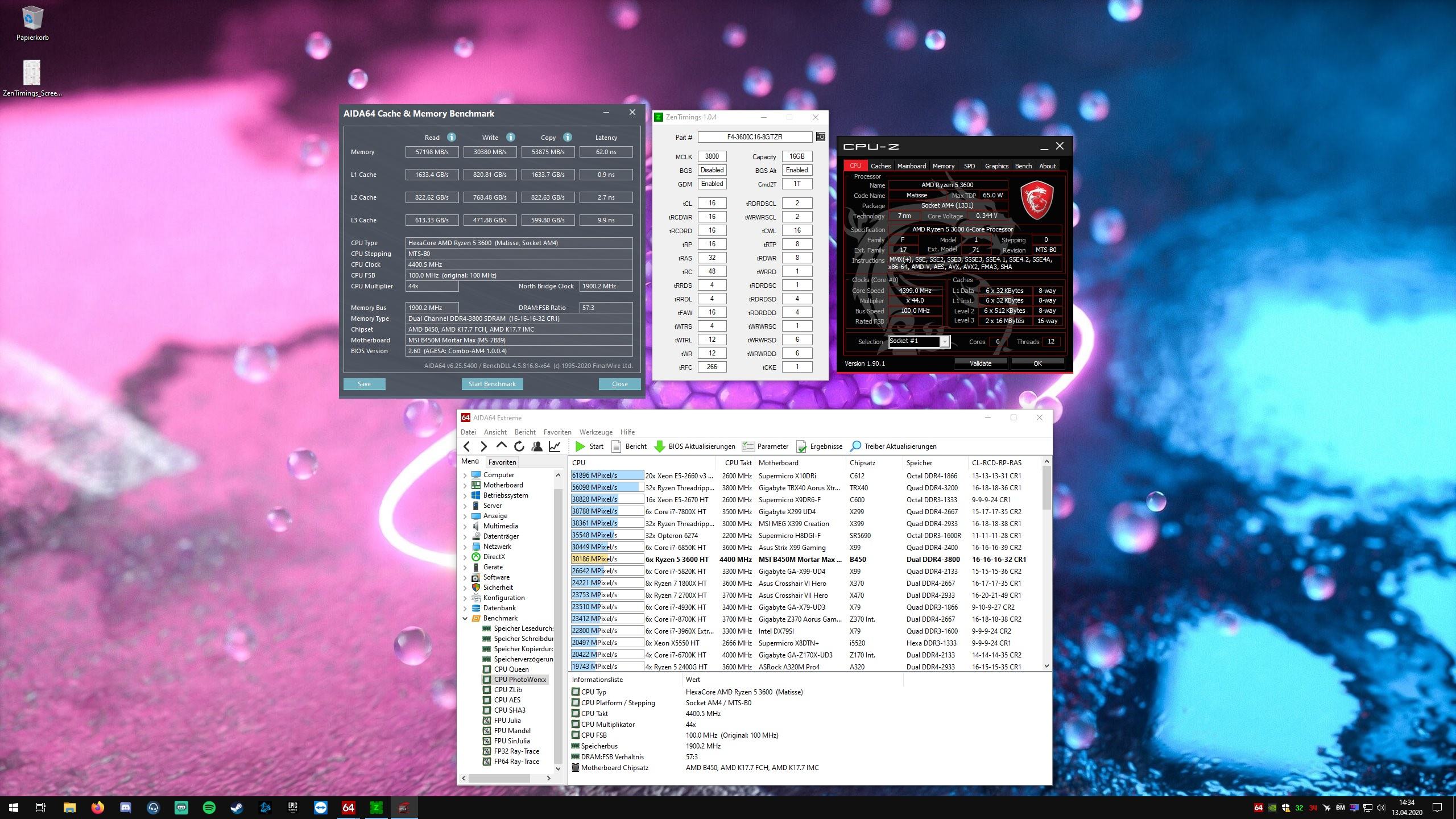The image size is (1456, 819).
Task: Click the user icon in AIDA64 toolbar
Action: point(536,446)
